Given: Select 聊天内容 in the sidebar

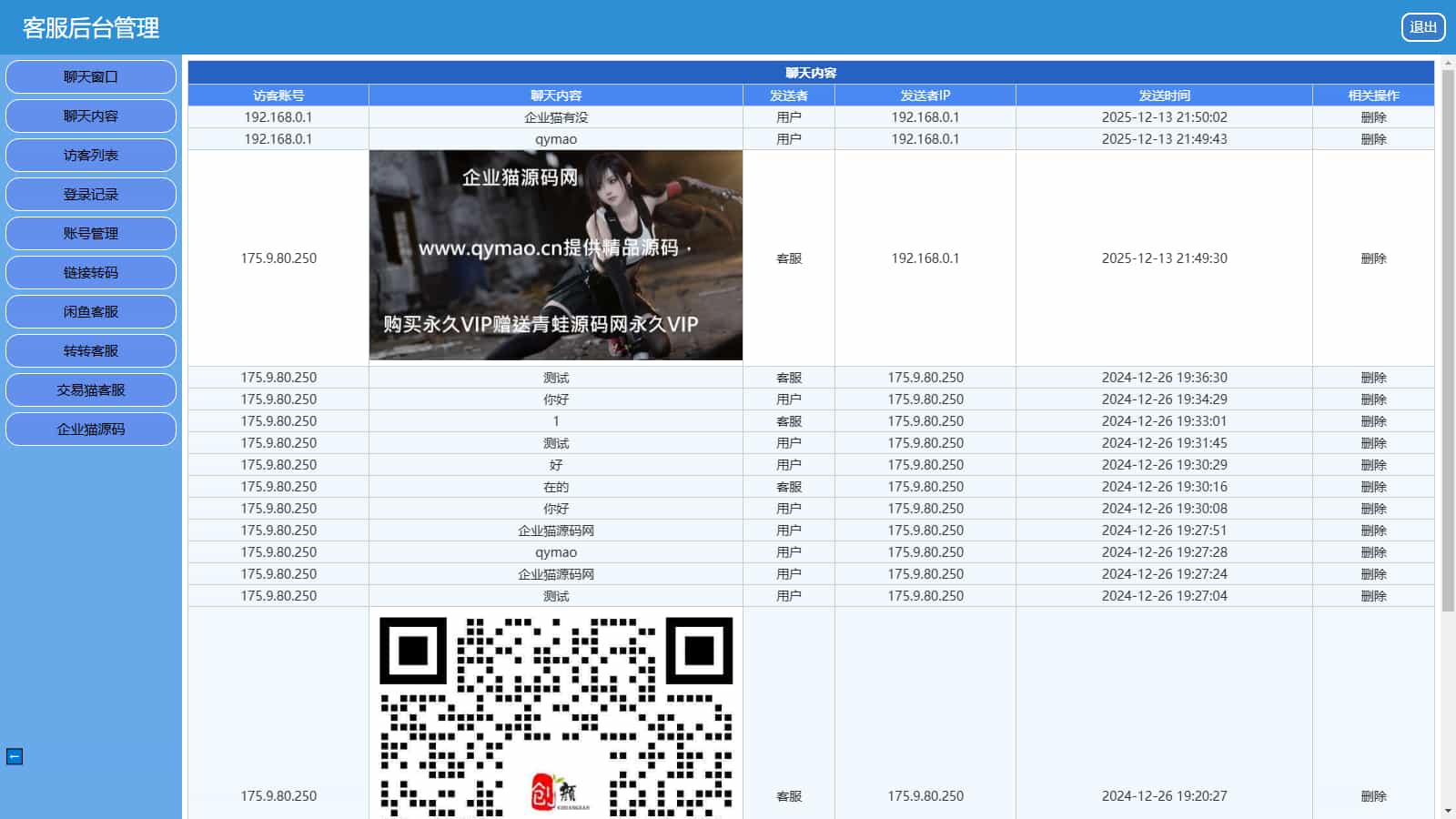Looking at the screenshot, I should [x=91, y=116].
